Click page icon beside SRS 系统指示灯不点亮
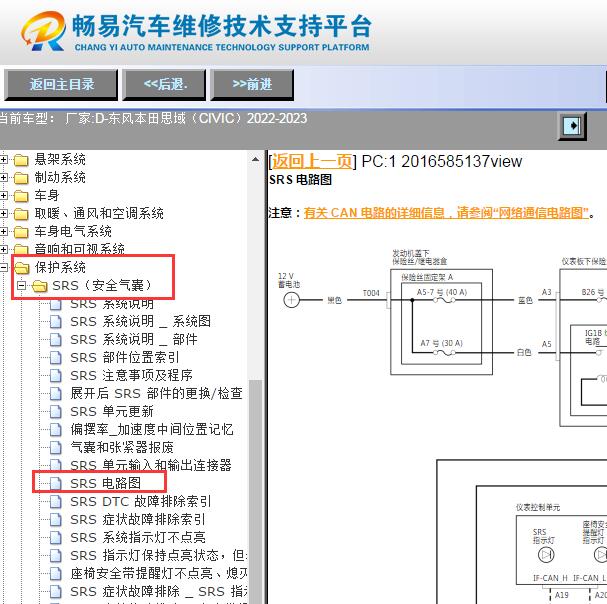 (56, 538)
